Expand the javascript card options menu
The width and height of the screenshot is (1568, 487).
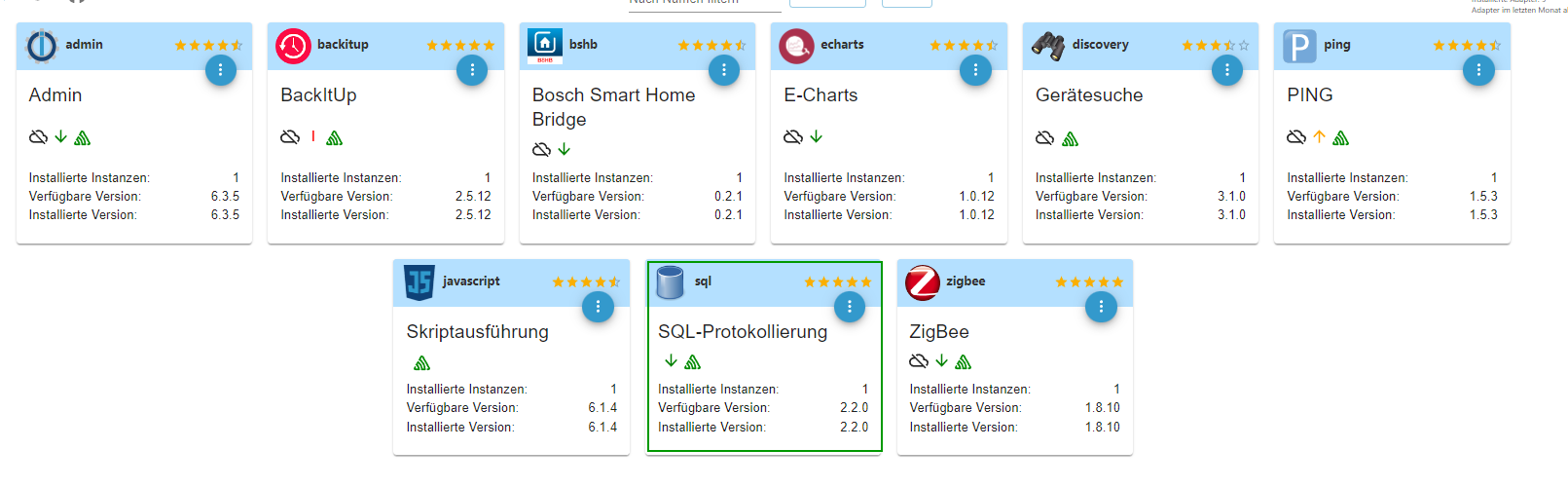[598, 307]
